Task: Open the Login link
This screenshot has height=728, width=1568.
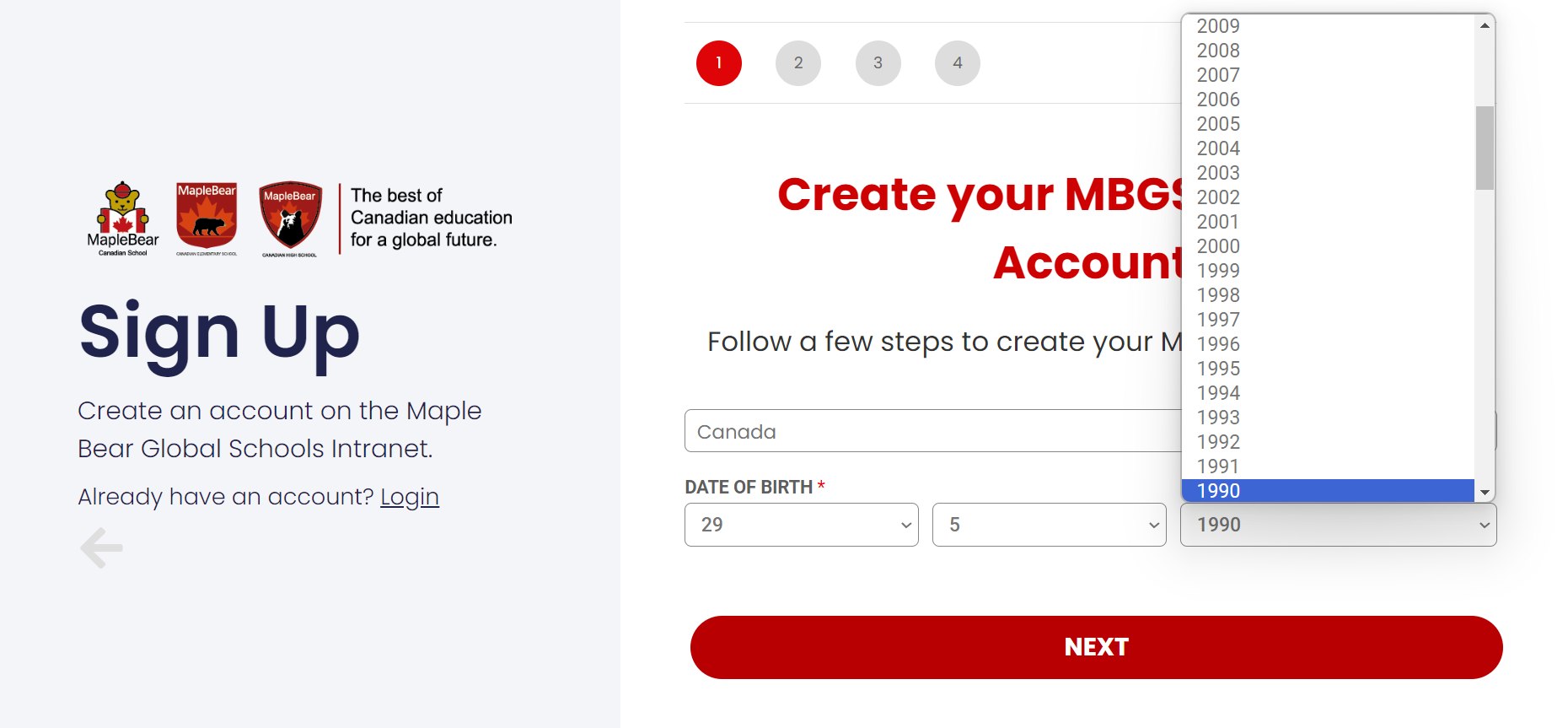Action: pos(410,497)
